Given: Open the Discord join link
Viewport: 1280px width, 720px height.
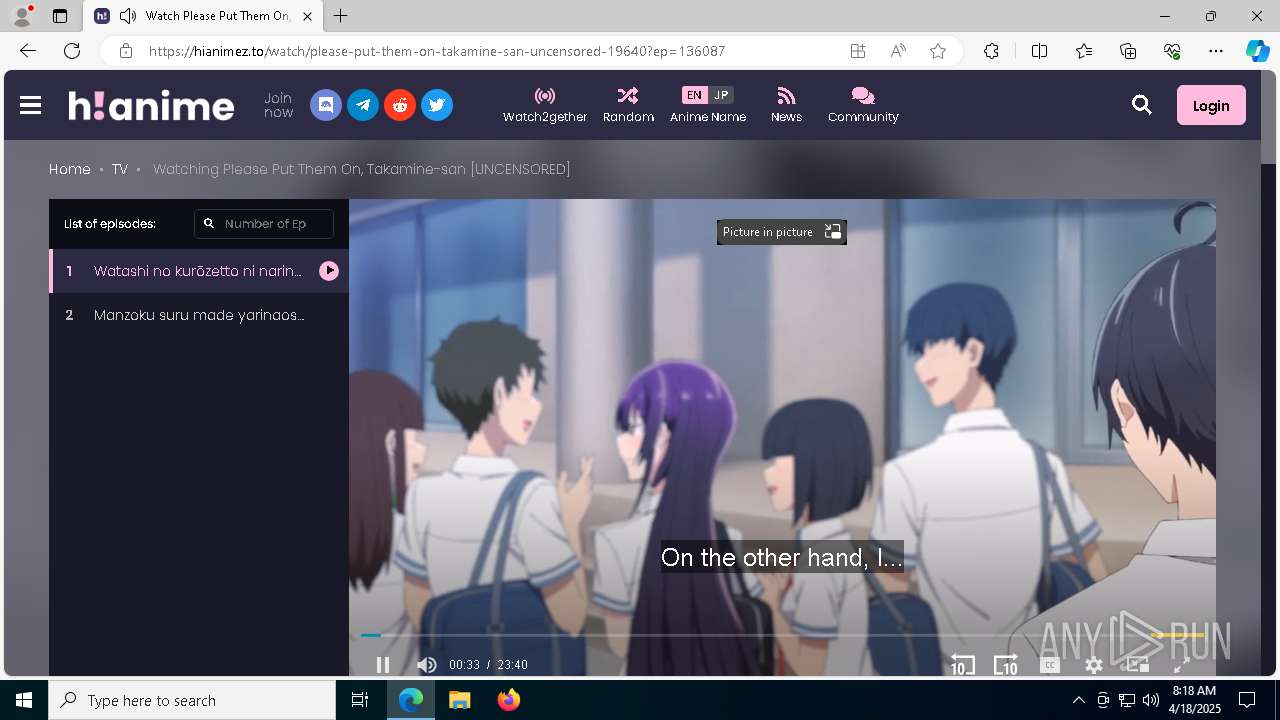Looking at the screenshot, I should [326, 105].
